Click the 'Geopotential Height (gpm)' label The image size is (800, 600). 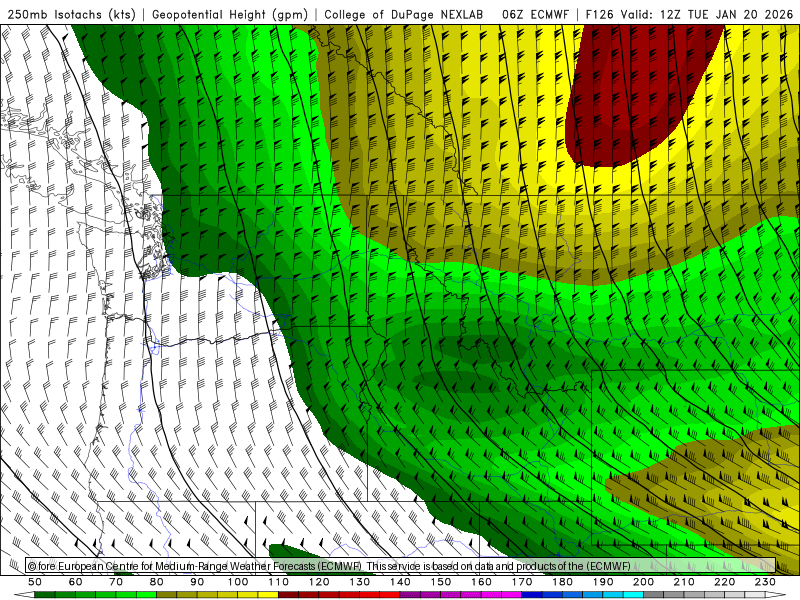pos(230,15)
